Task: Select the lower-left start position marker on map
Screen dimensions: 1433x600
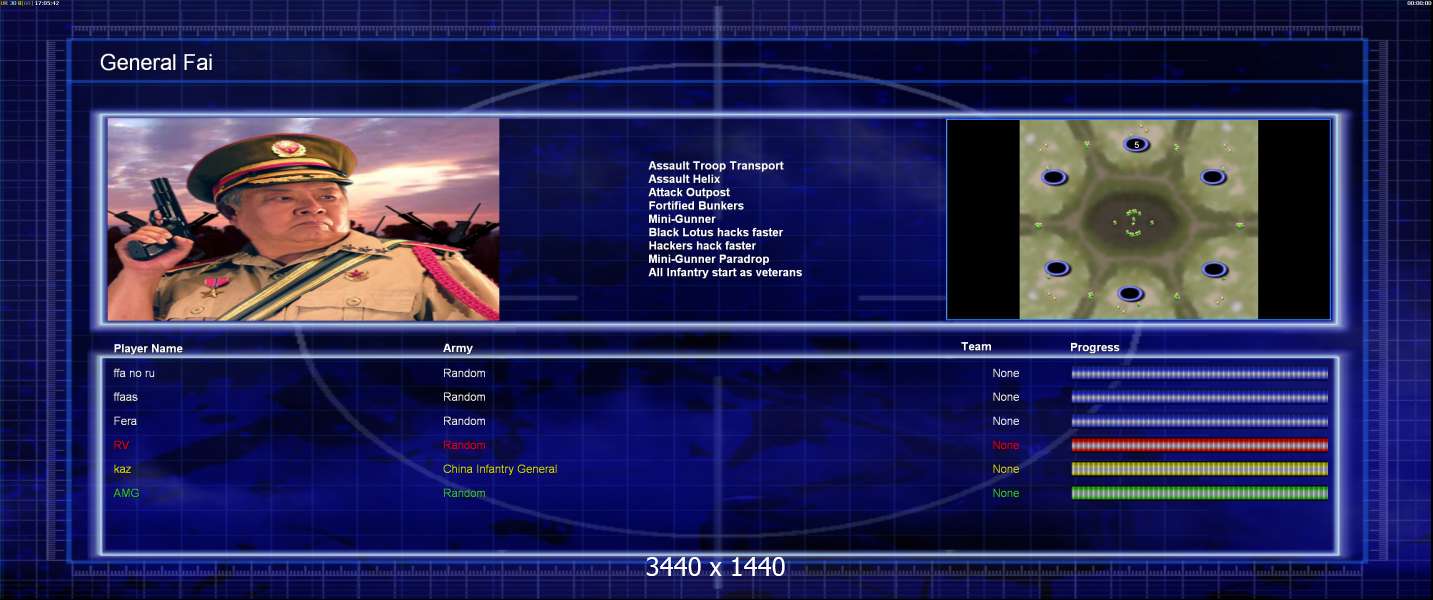Action: click(x=1058, y=268)
